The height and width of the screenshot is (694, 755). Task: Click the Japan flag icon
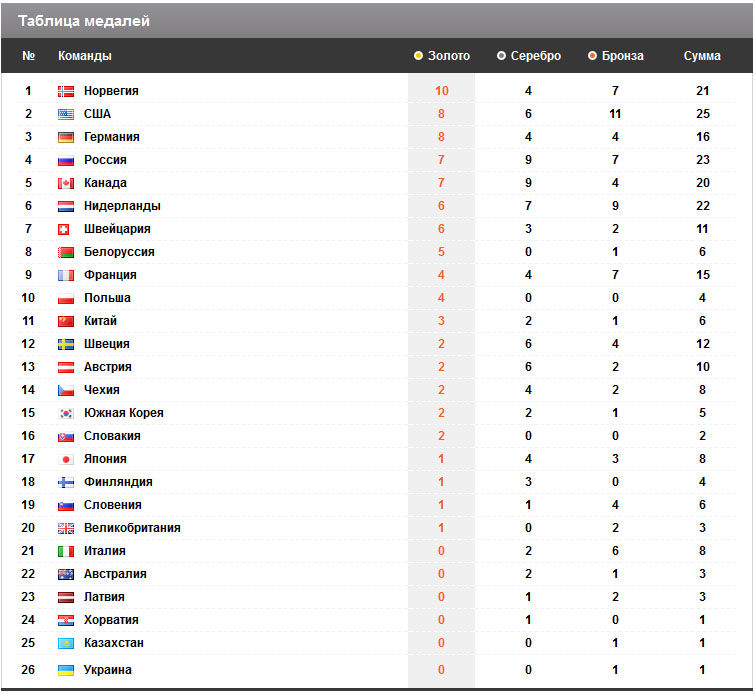click(66, 459)
